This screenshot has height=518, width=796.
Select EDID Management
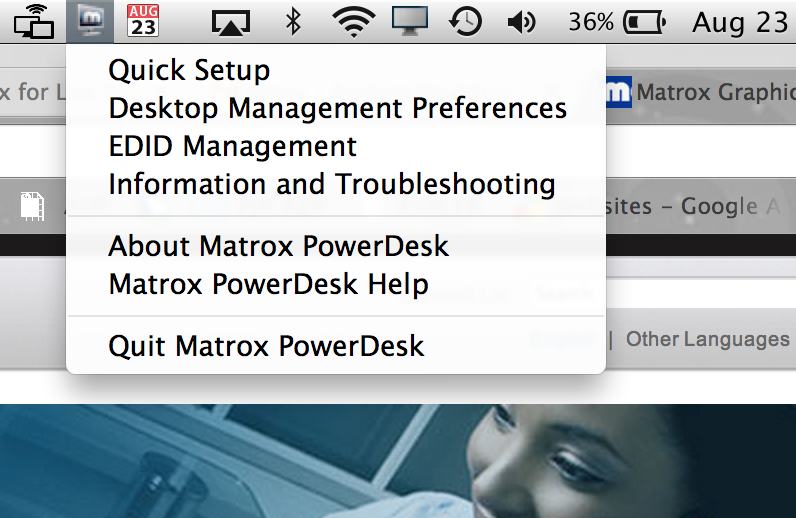(232, 146)
